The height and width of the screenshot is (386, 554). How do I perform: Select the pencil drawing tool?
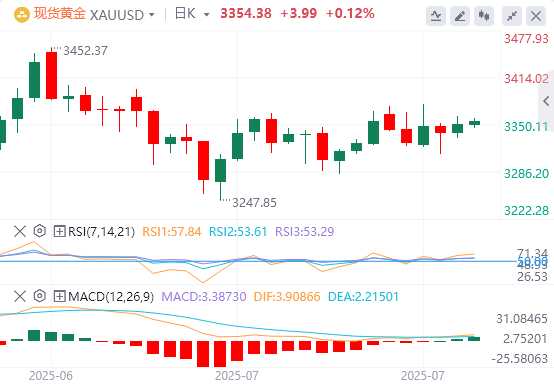coord(460,16)
